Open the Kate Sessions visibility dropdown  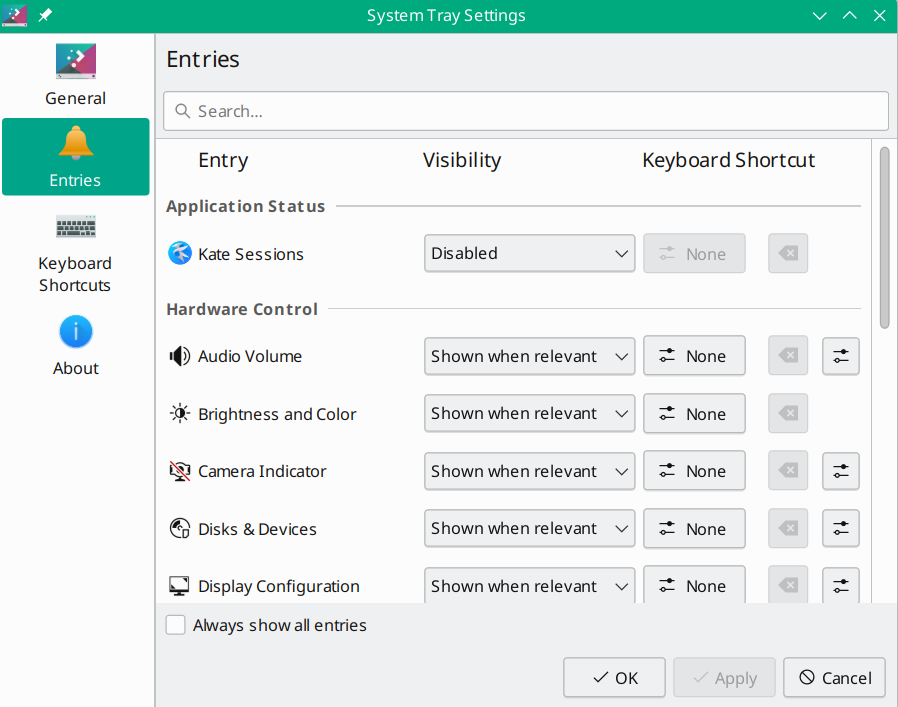pos(529,253)
